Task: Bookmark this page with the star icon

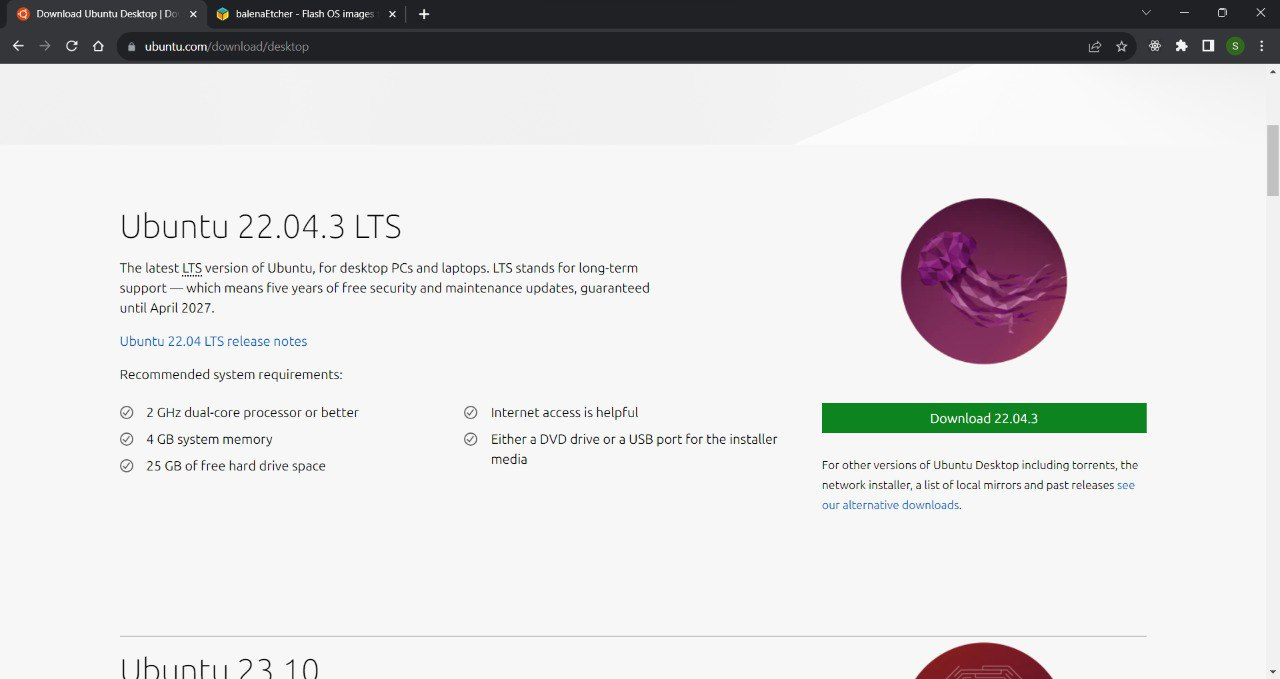Action: 1122,46
